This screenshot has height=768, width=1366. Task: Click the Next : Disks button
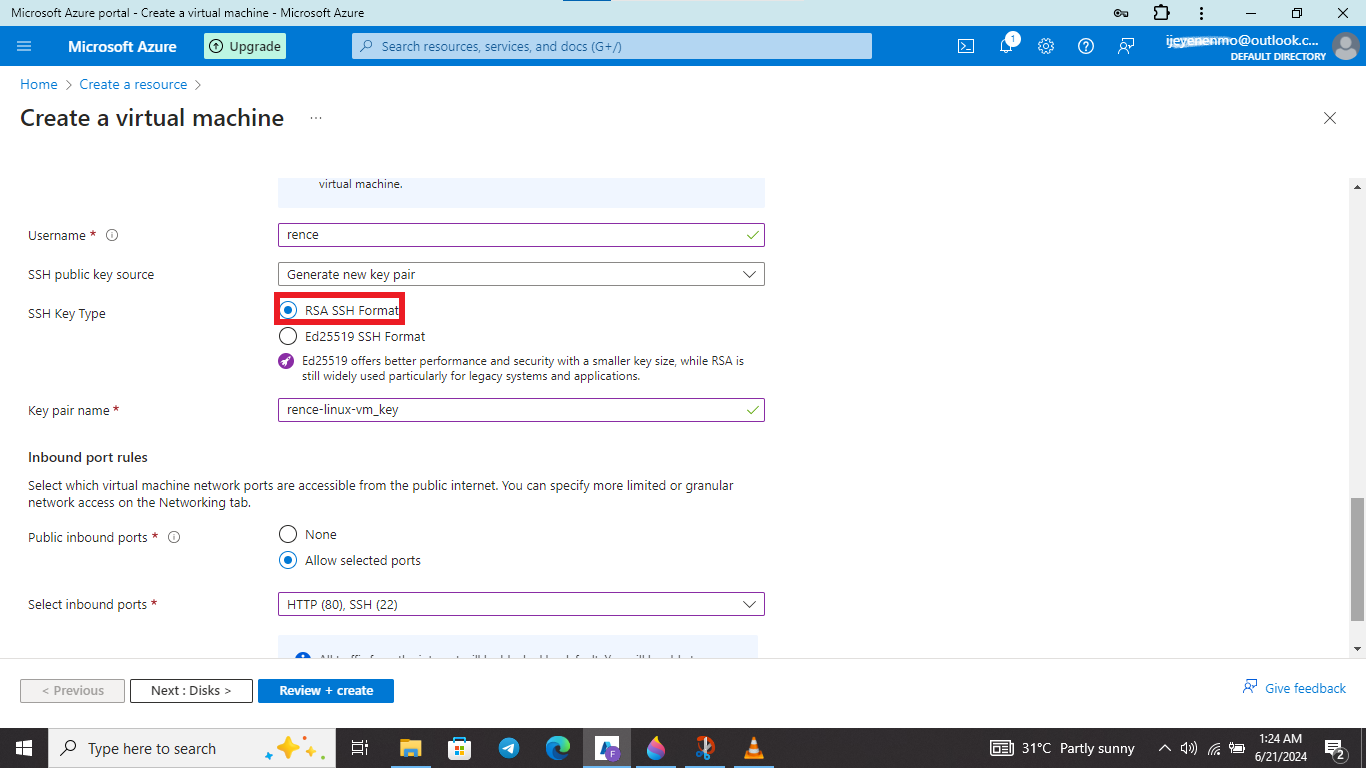tap(191, 691)
